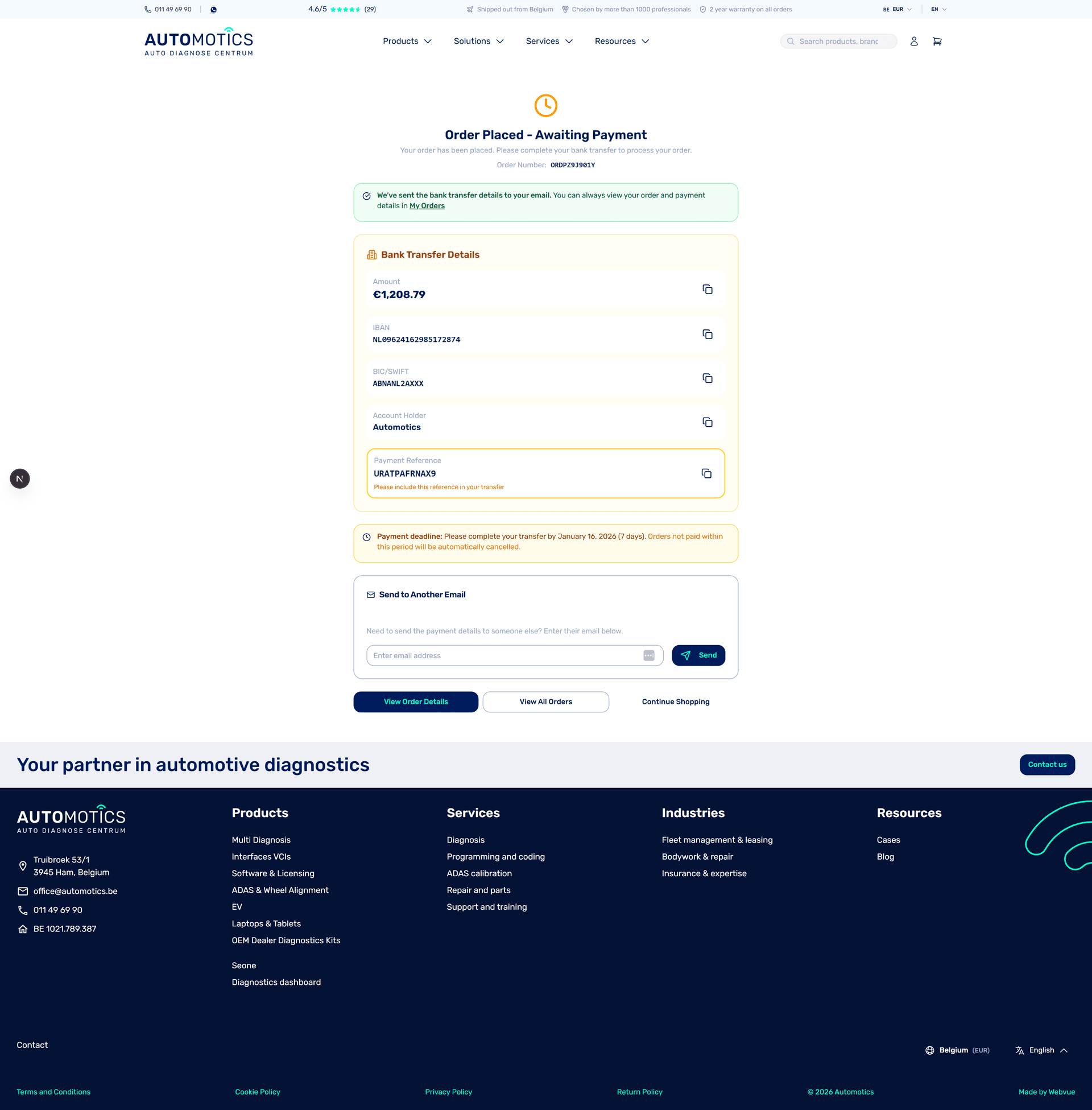Expand the footer English language selector
The height and width of the screenshot is (1110, 1092).
[x=1041, y=1050]
